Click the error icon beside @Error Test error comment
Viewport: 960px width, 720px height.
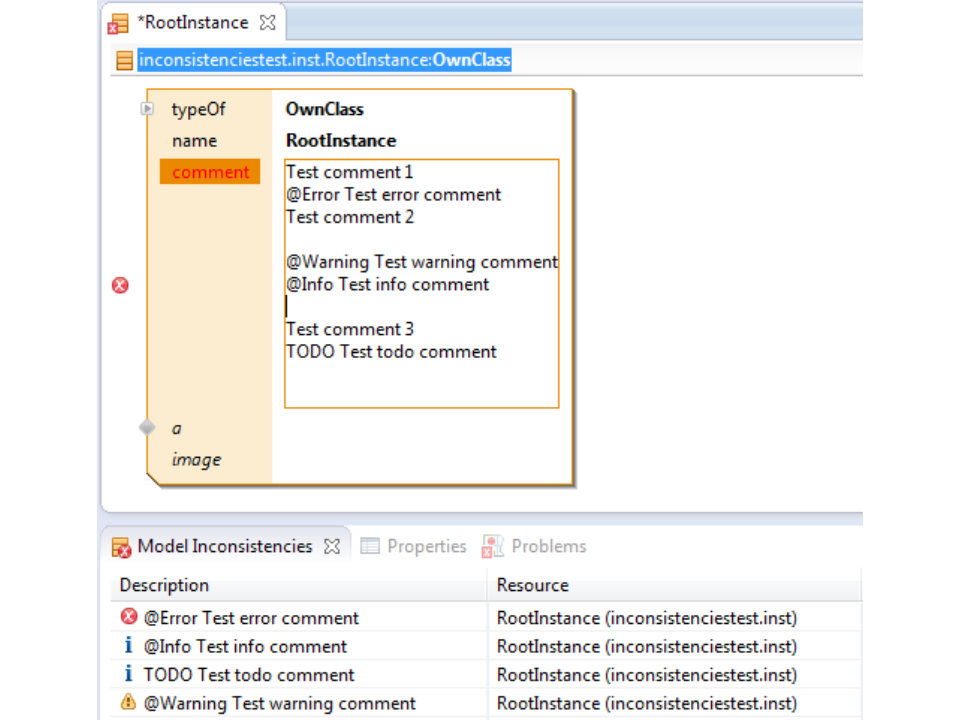[128, 617]
